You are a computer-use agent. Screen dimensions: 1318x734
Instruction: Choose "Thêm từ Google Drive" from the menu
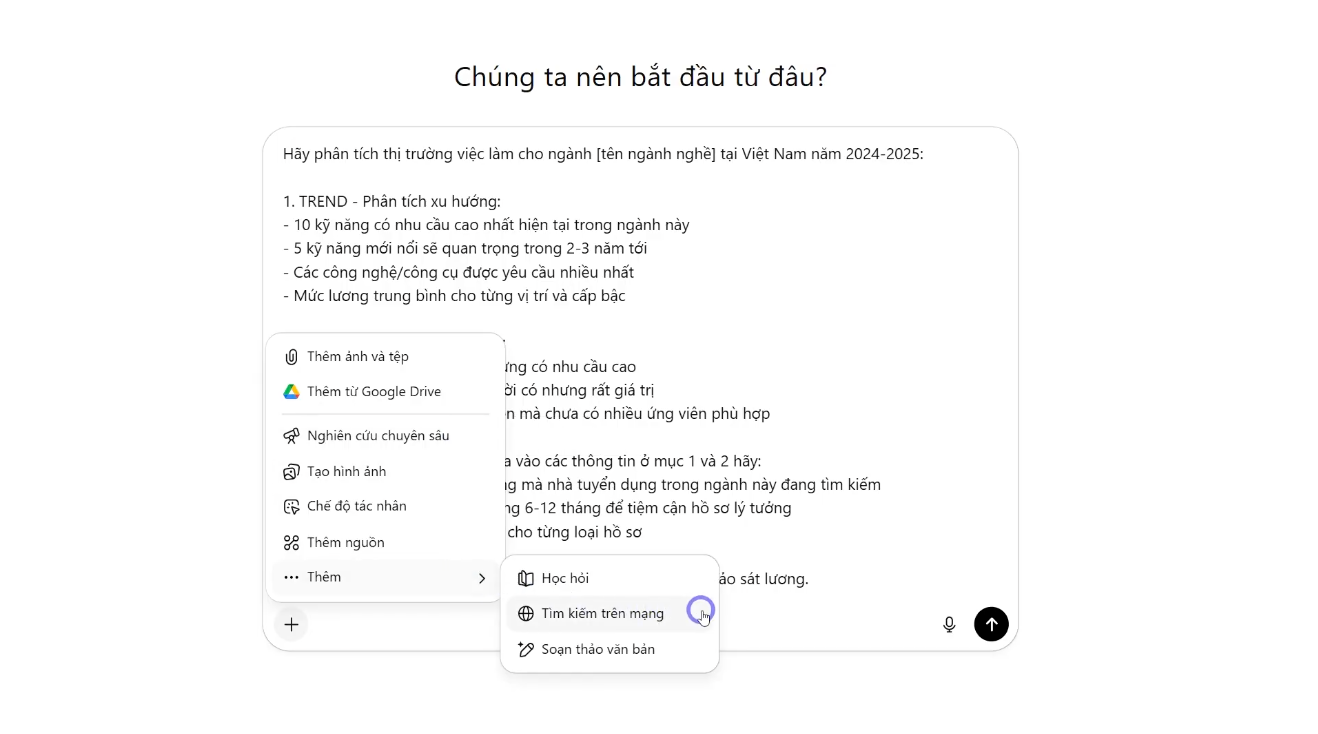click(373, 391)
